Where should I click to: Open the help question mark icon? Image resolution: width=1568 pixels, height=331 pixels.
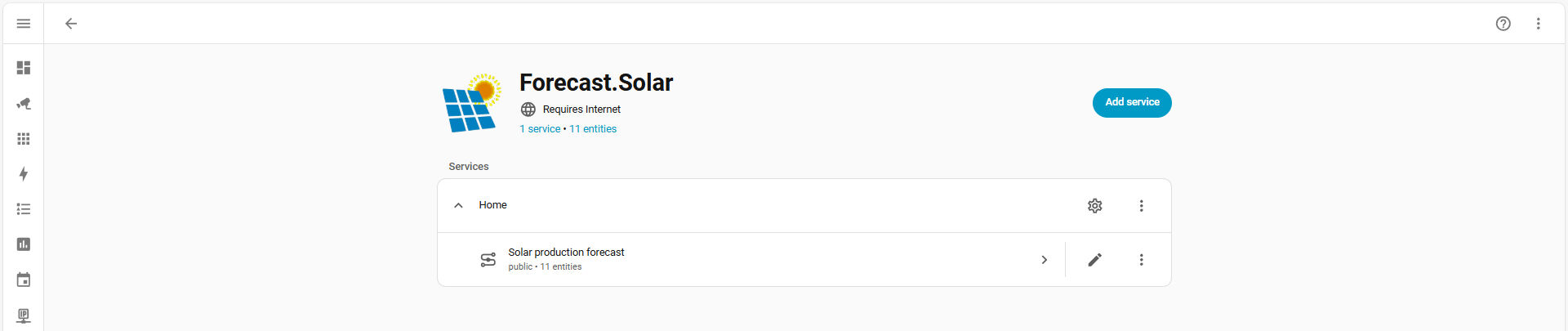pyautogui.click(x=1503, y=24)
